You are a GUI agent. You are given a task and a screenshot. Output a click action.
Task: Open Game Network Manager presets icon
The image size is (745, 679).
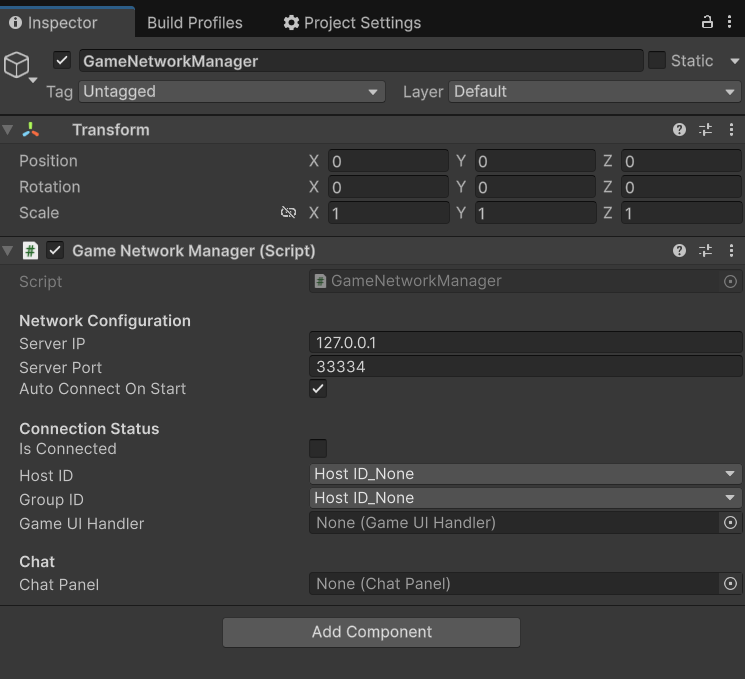pyautogui.click(x=706, y=250)
